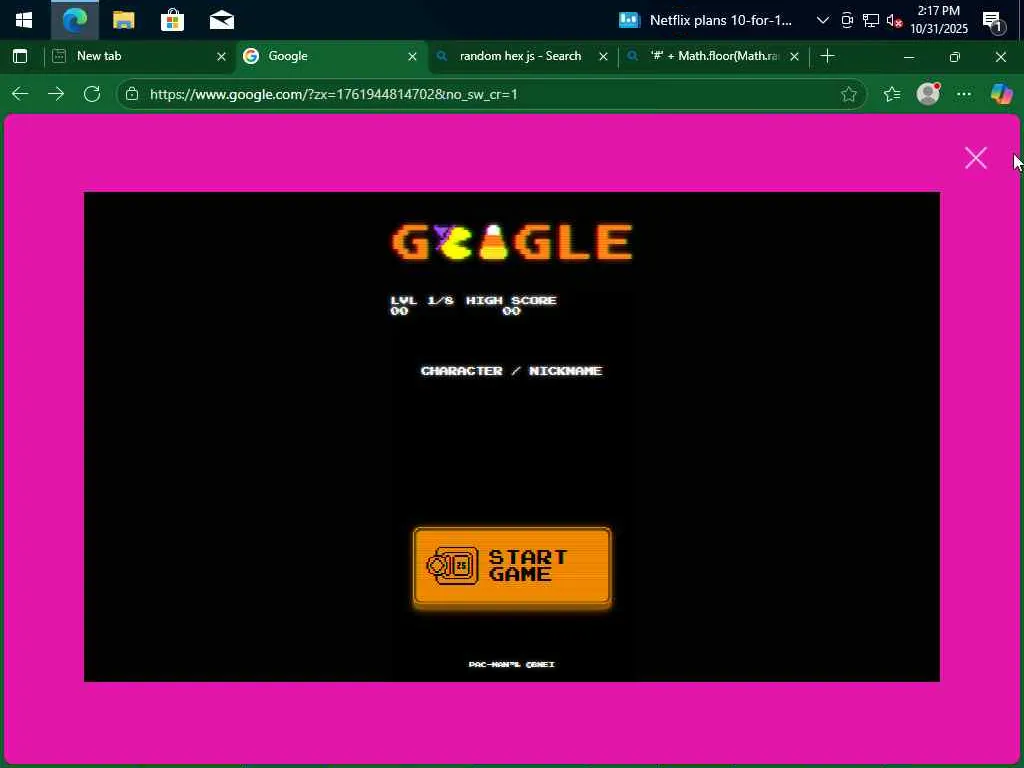Go back to the previous page
1024x768 pixels.
coord(20,94)
